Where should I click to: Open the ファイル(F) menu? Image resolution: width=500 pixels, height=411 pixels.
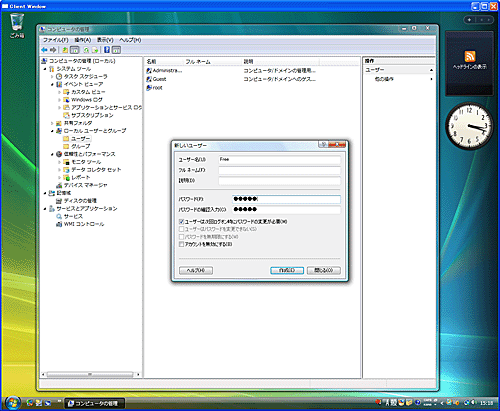click(x=55, y=40)
